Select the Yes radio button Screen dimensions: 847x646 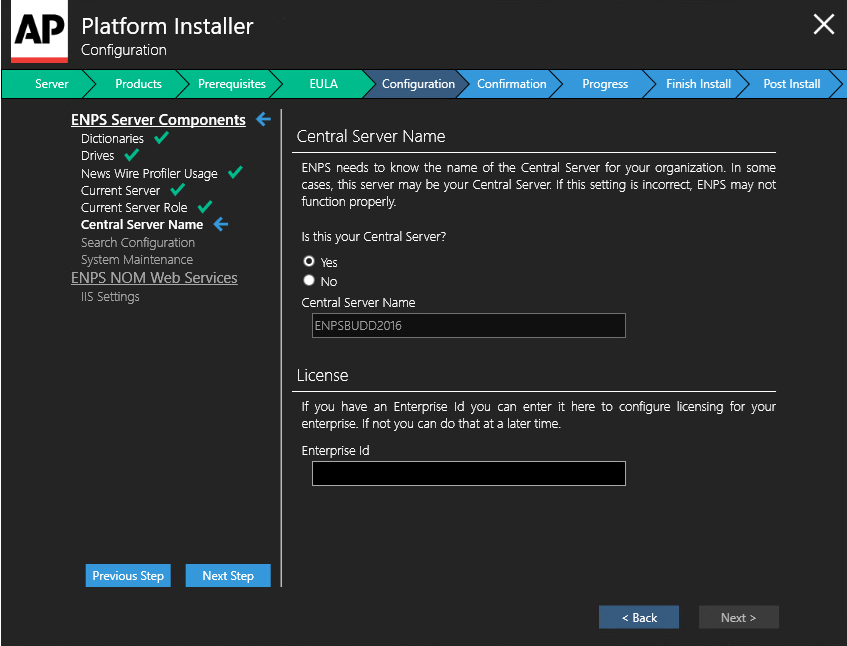click(309, 261)
